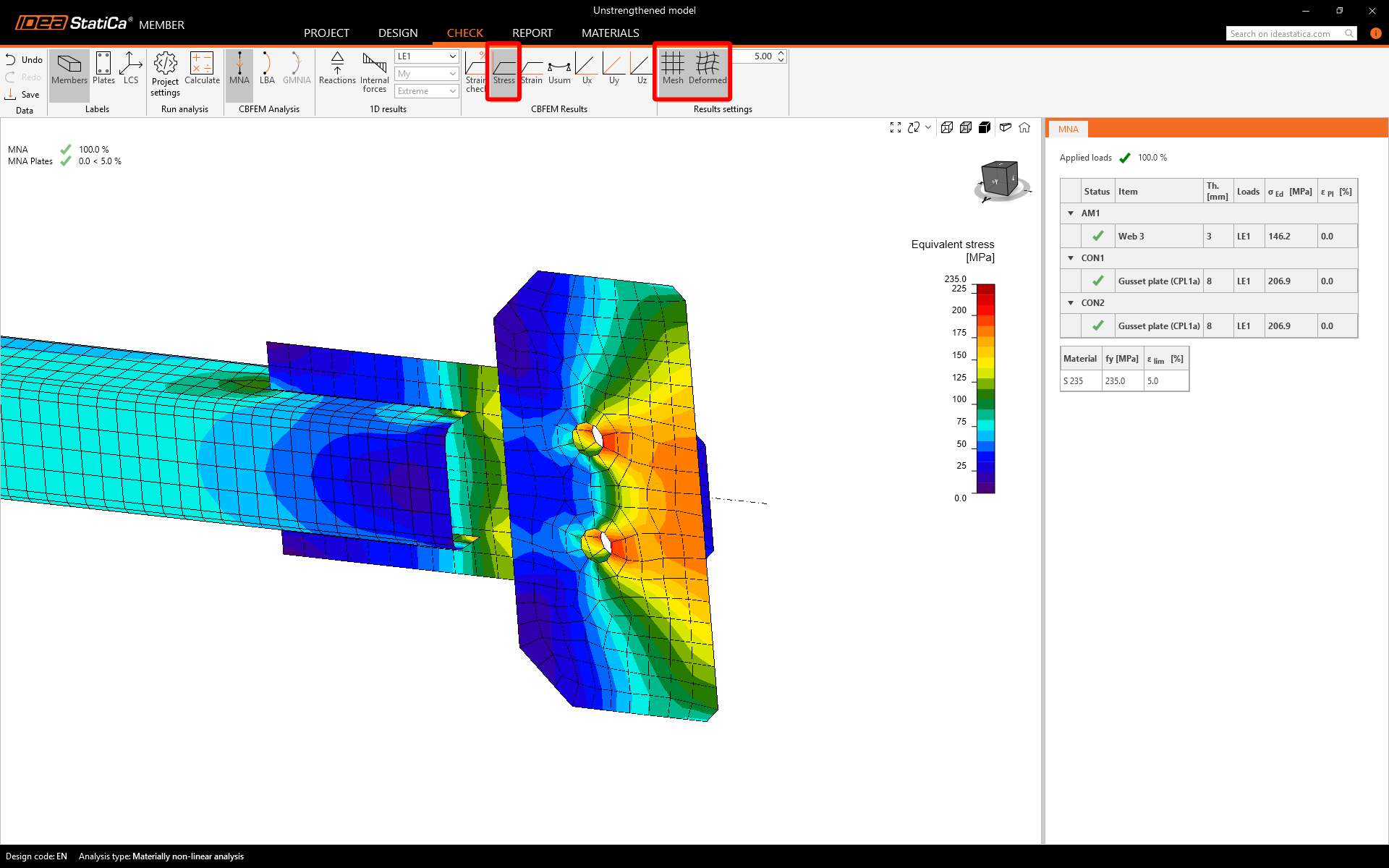1389x868 pixels.
Task: Collapse the AM1 group in table
Action: [1071, 213]
